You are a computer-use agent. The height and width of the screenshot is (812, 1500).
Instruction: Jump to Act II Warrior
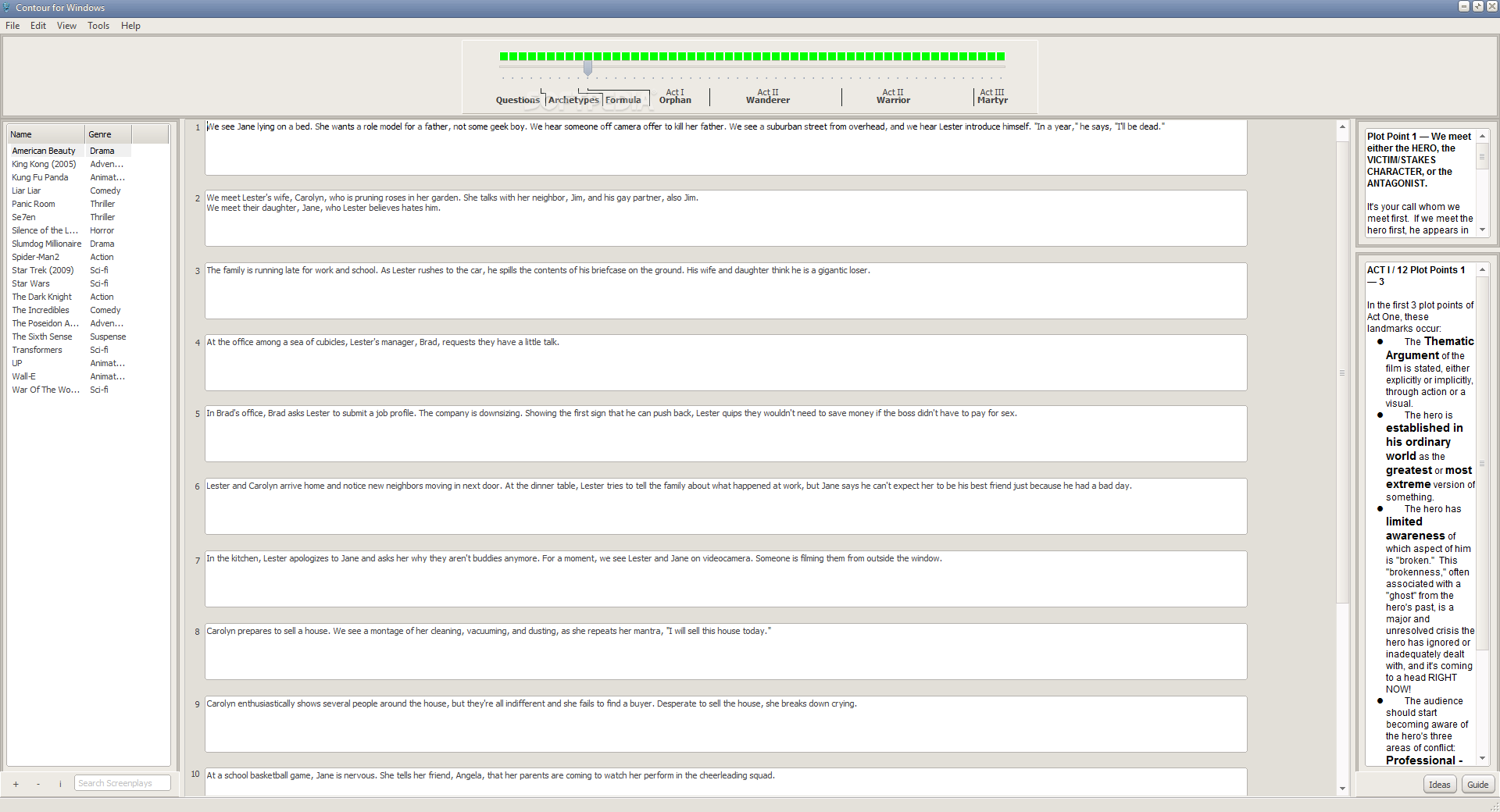tap(893, 96)
